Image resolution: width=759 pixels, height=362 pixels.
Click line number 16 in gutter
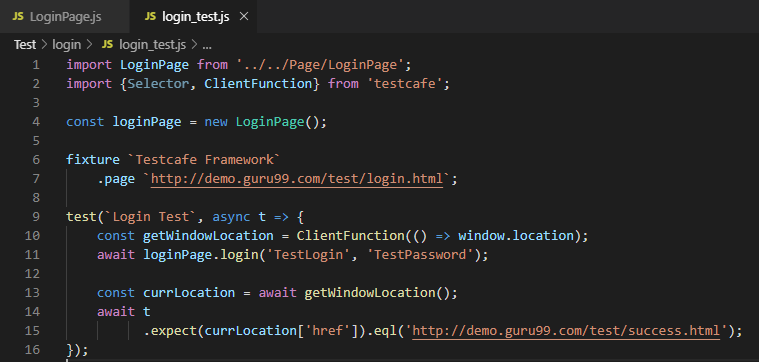[32, 349]
